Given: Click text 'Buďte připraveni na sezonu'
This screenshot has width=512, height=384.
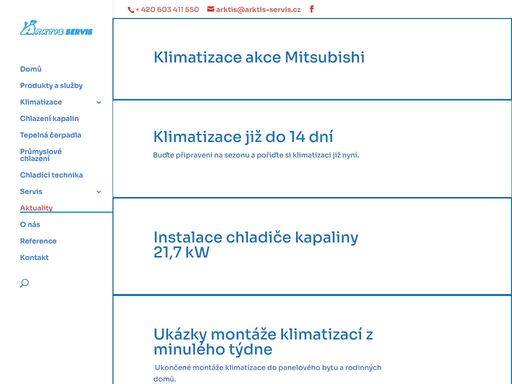Looking at the screenshot, I should (201, 155).
